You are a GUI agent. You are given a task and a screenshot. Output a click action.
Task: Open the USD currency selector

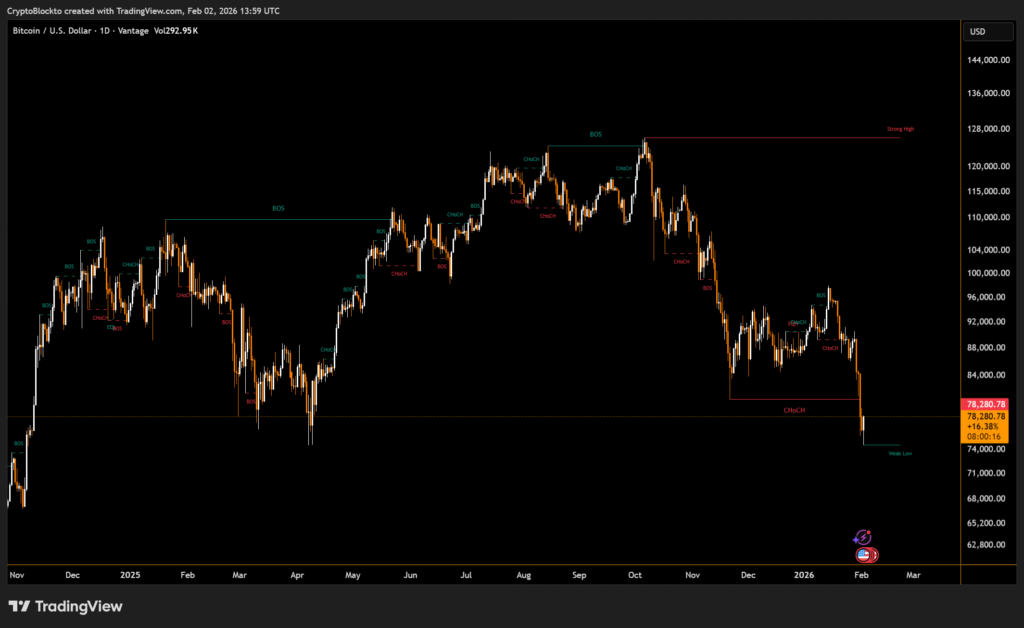(977, 32)
